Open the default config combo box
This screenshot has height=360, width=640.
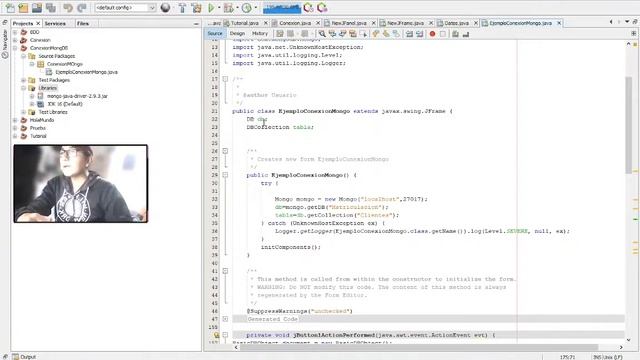125,7
